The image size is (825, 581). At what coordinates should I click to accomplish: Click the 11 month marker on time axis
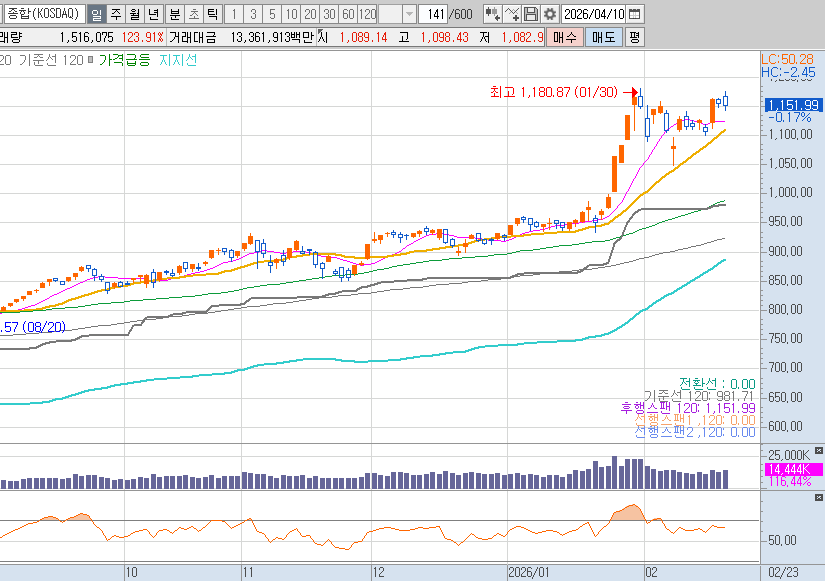[248, 572]
